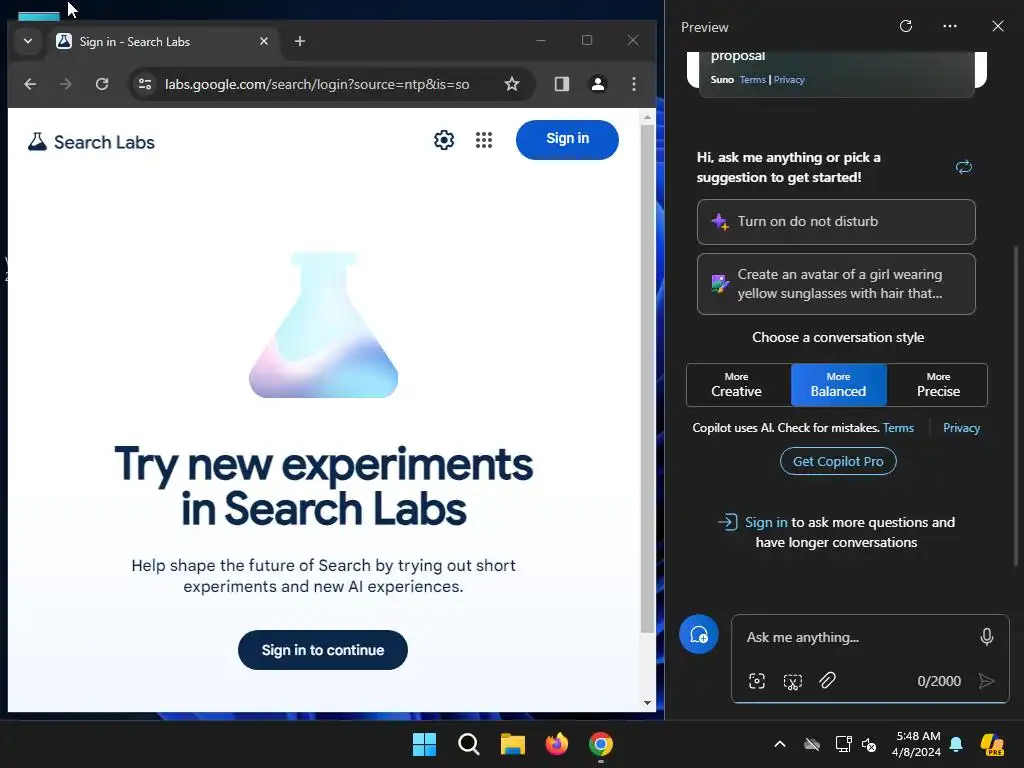Click Sign in to continue button
The width and height of the screenshot is (1024, 768).
[323, 650]
